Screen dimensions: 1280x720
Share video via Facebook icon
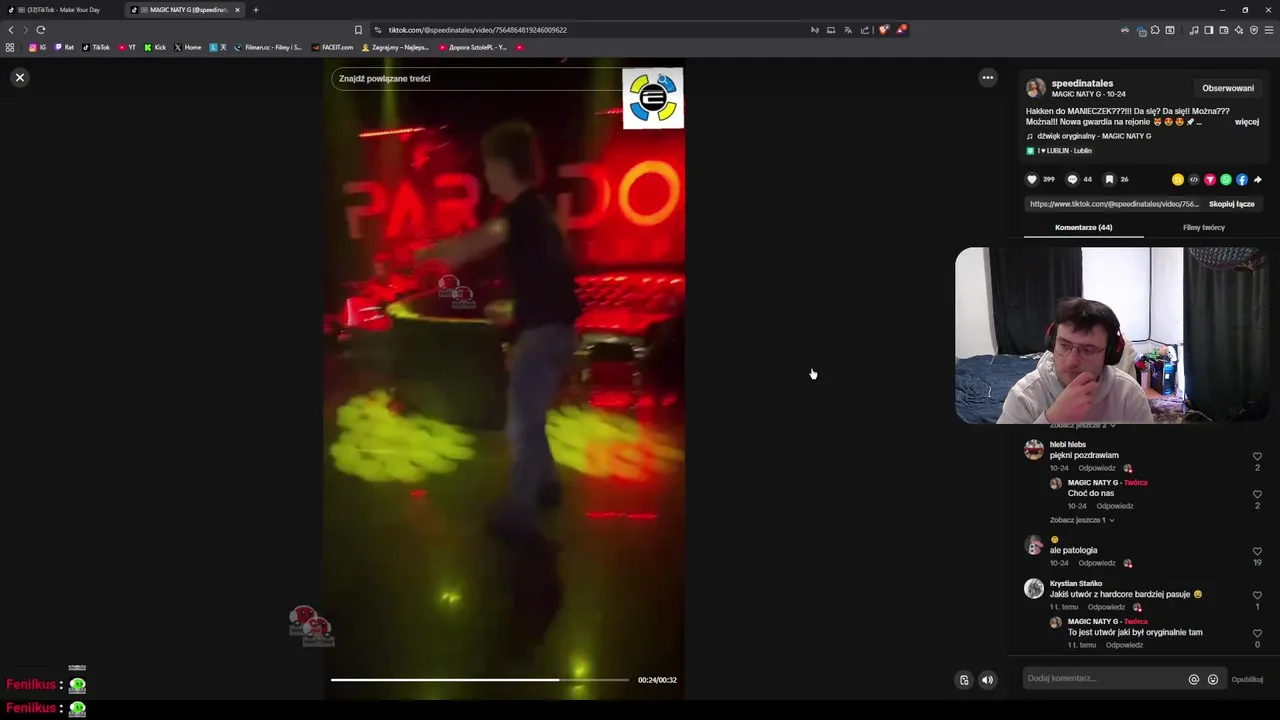tap(1241, 180)
